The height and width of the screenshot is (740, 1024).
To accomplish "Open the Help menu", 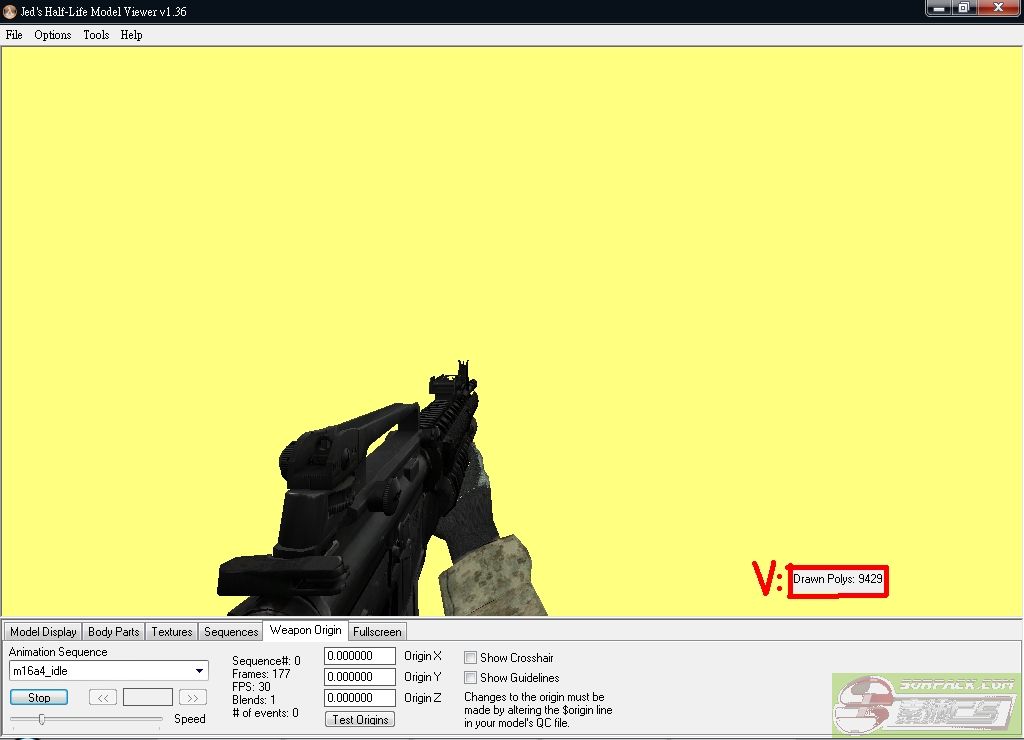I will coord(131,35).
